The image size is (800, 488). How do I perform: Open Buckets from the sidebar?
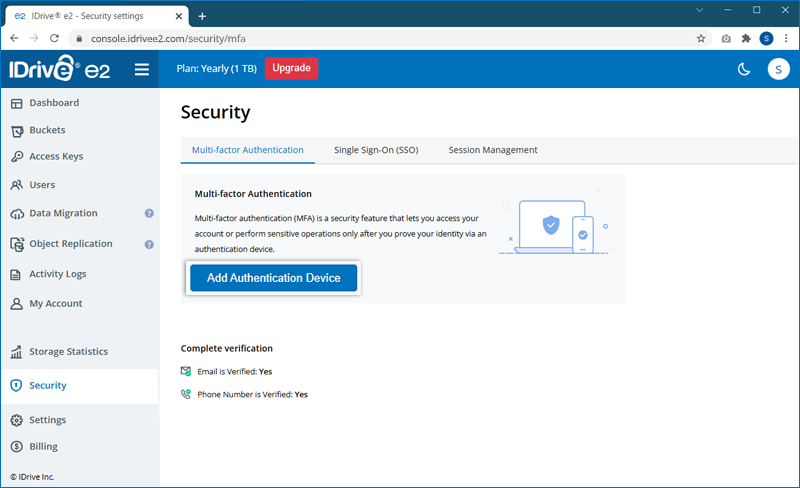[47, 130]
